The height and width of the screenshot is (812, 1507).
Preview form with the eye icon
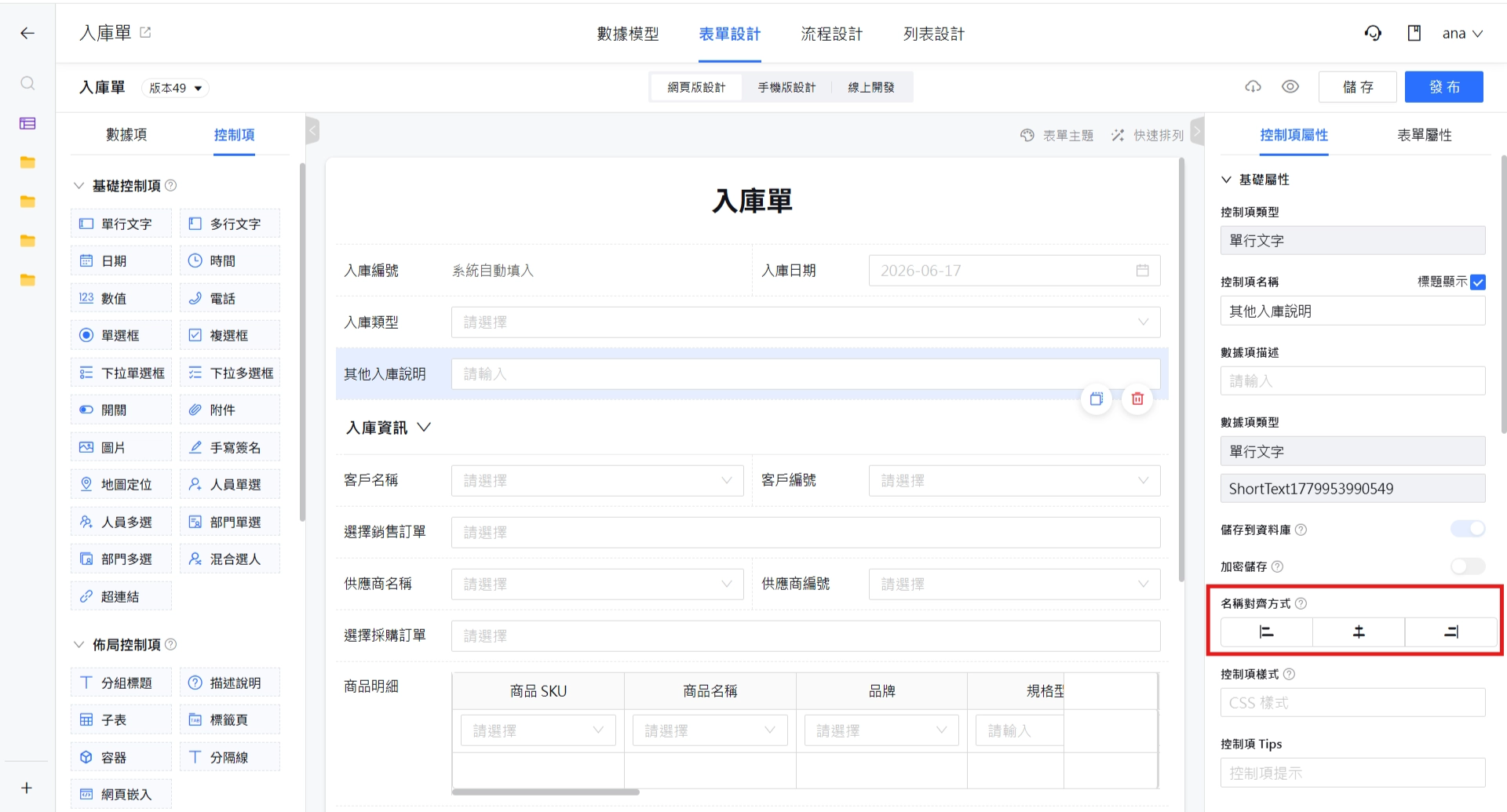point(1290,86)
